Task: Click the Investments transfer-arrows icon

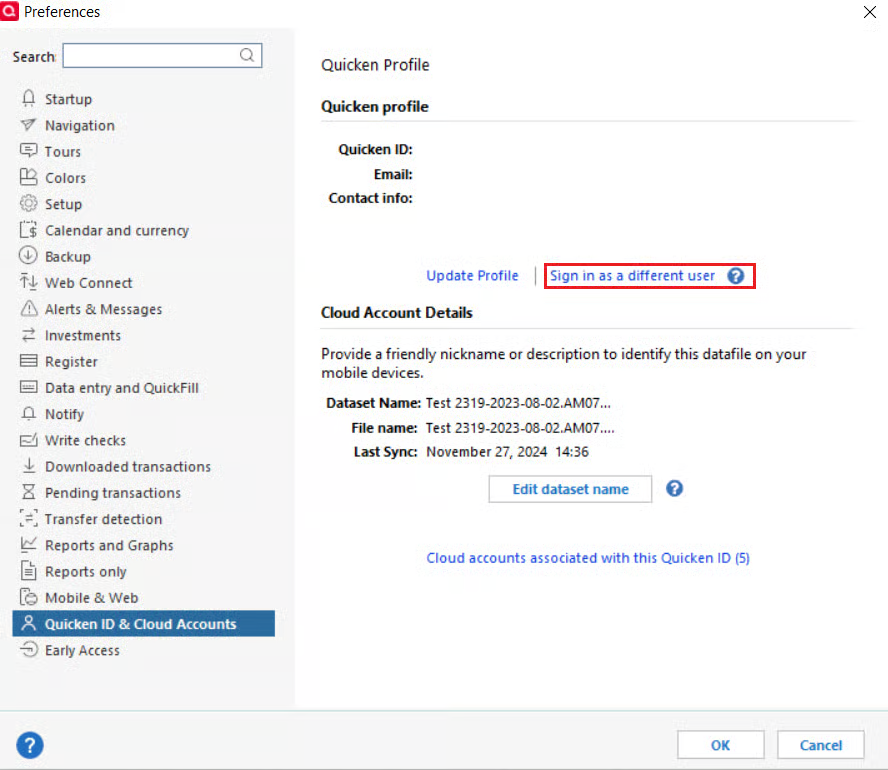Action: [28, 335]
